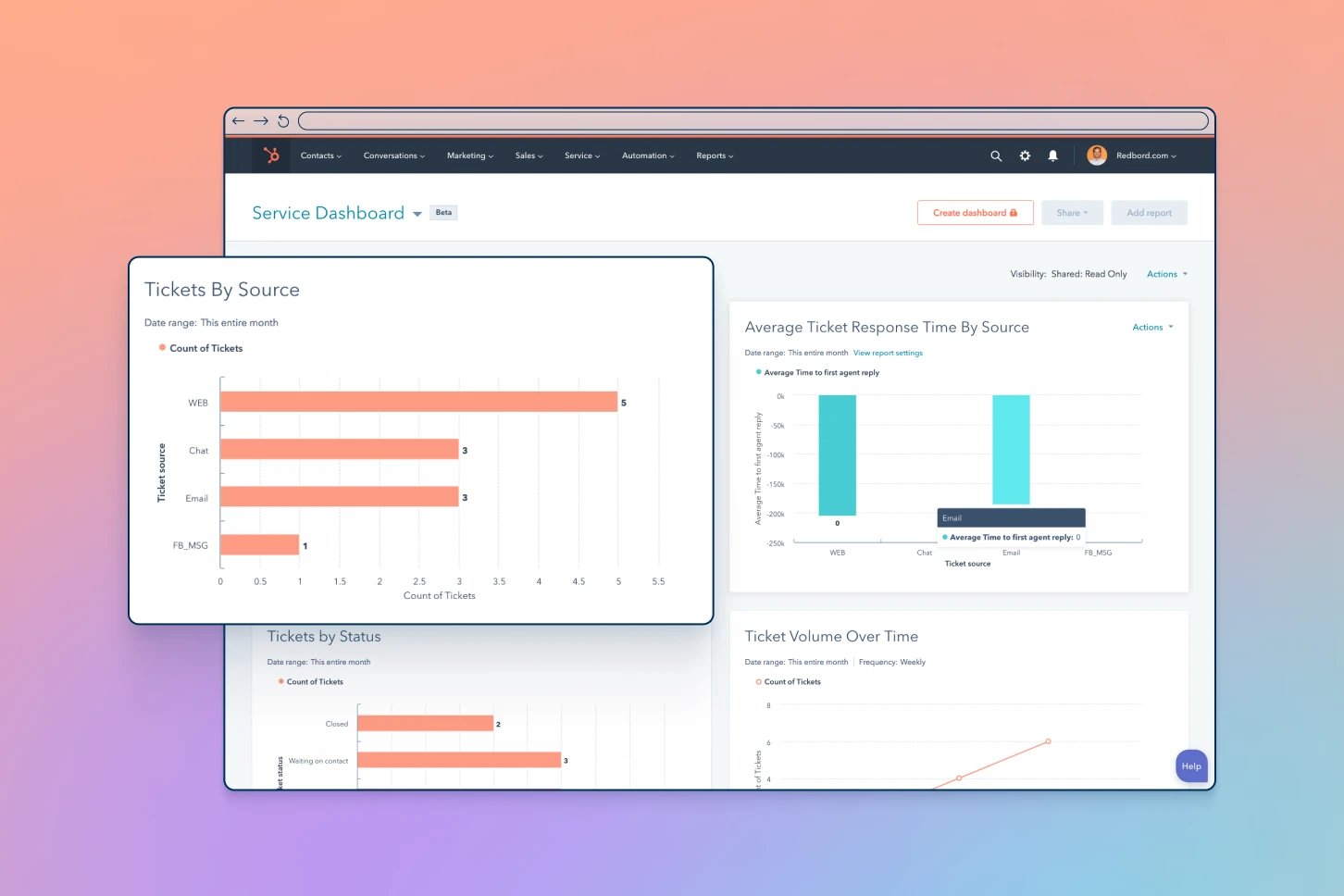Toggle Count of Tickets legend in Tickets By Source

pyautogui.click(x=201, y=348)
